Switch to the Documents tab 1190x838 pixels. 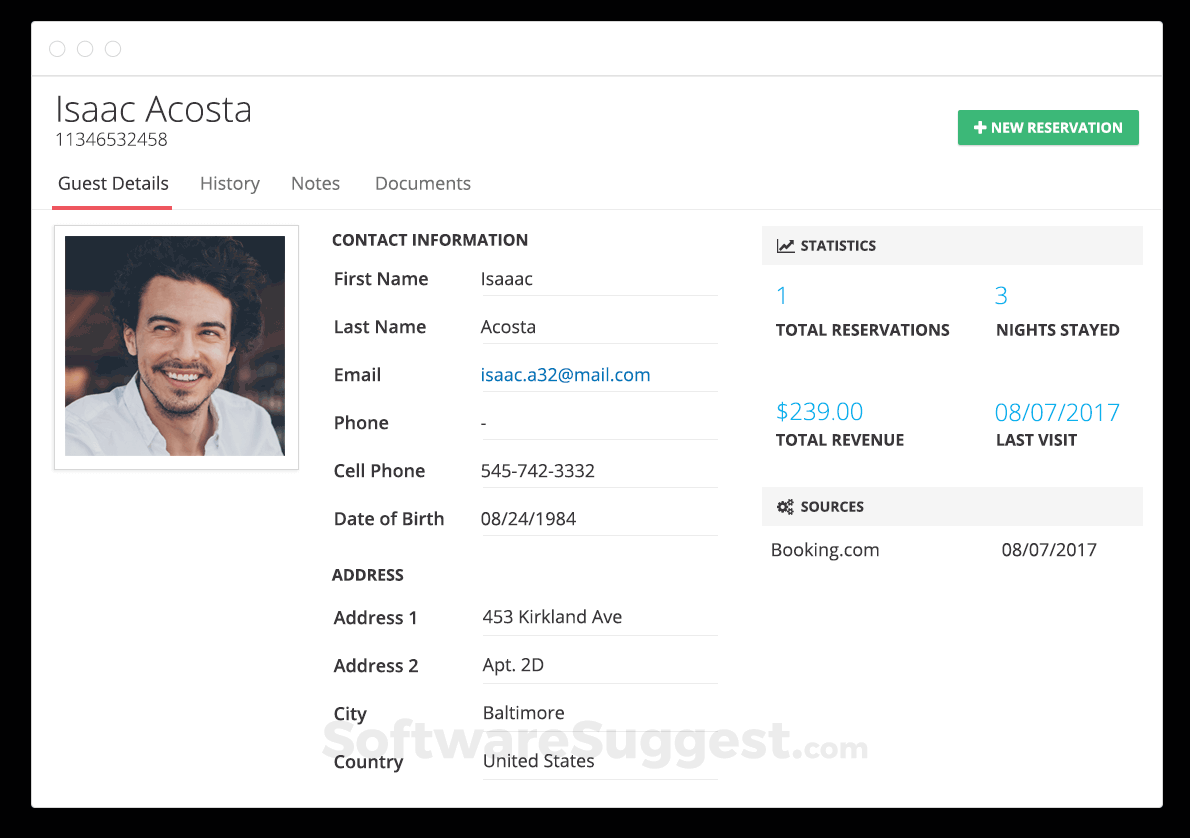[x=422, y=183]
